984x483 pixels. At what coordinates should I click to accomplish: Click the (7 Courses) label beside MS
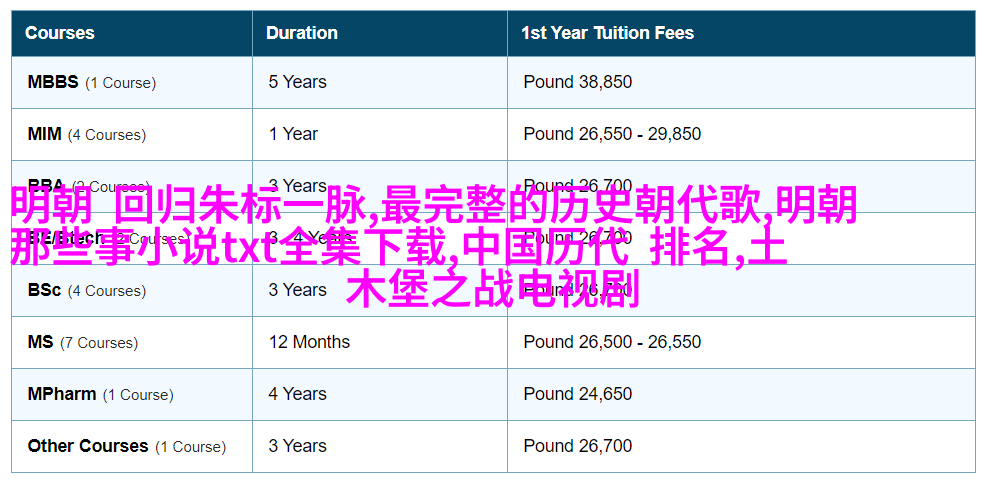99,343
